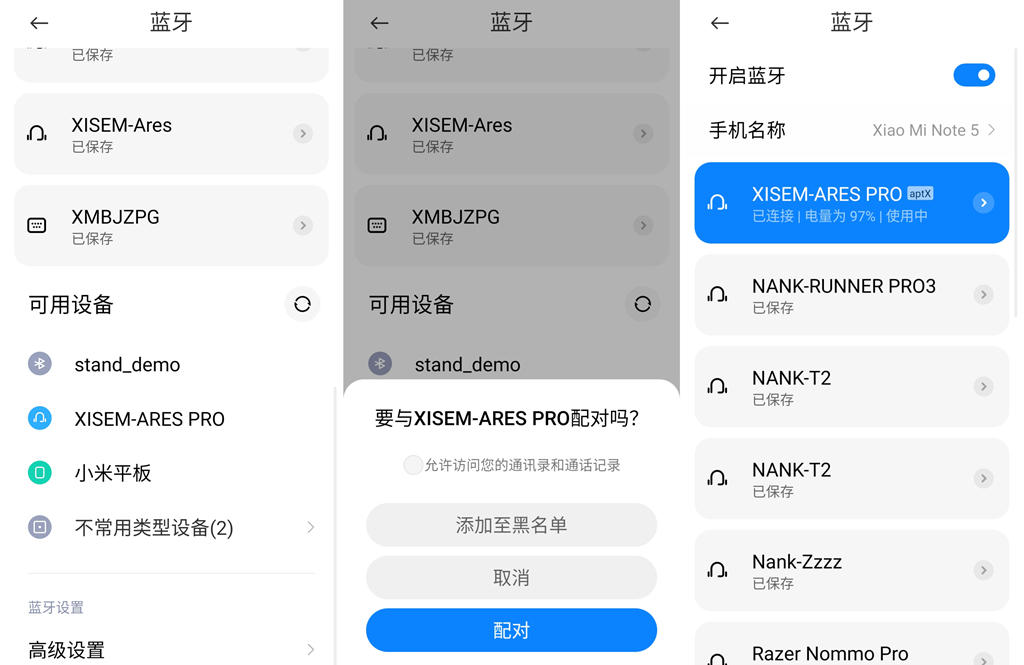Screen dimensions: 1024x665
Task: Click Xiao Mi Note 5 phone name value
Action: (925, 130)
